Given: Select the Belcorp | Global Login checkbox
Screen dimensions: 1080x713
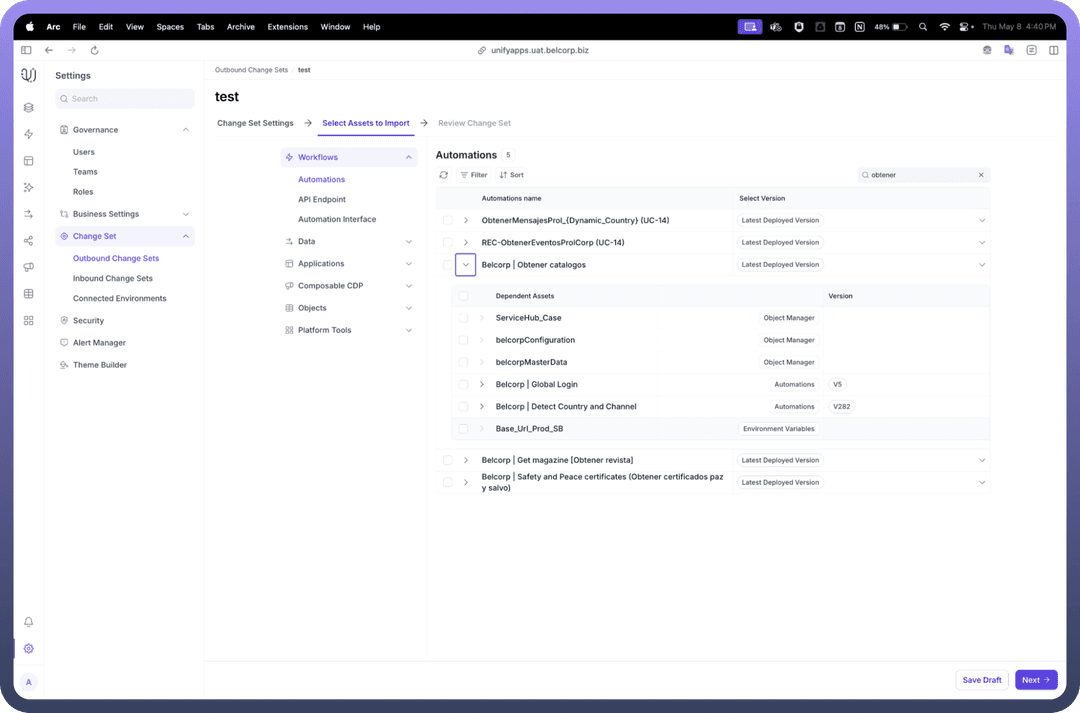Looking at the screenshot, I should tap(463, 384).
